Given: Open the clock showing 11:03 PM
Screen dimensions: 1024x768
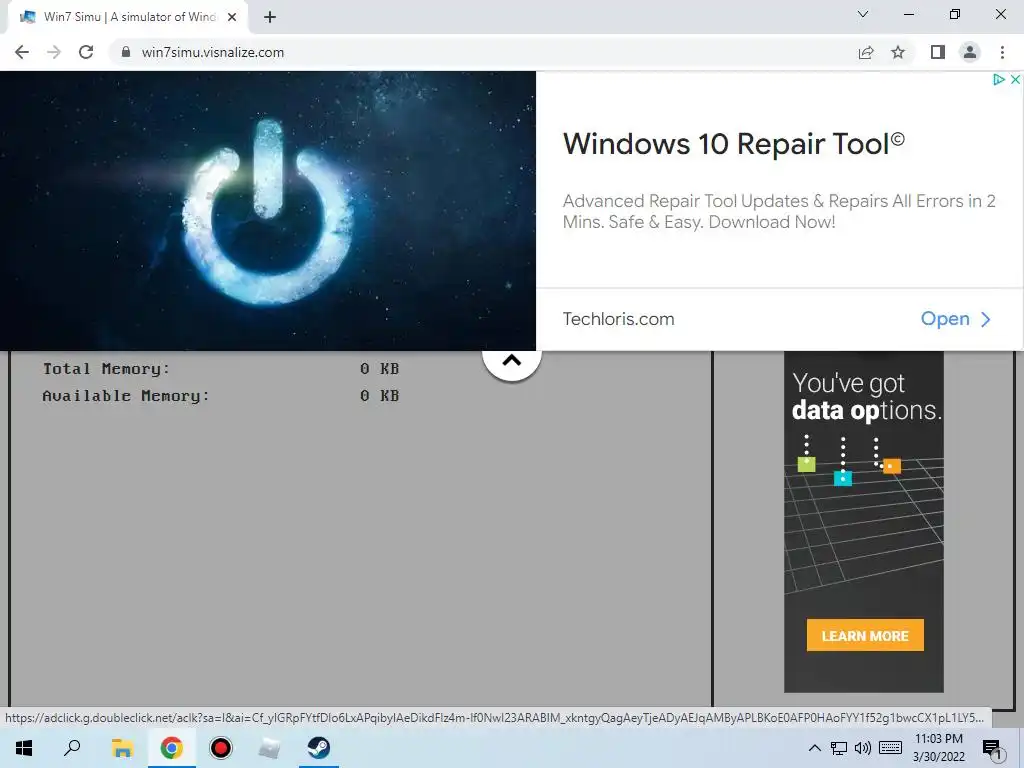Looking at the screenshot, I should (x=938, y=748).
